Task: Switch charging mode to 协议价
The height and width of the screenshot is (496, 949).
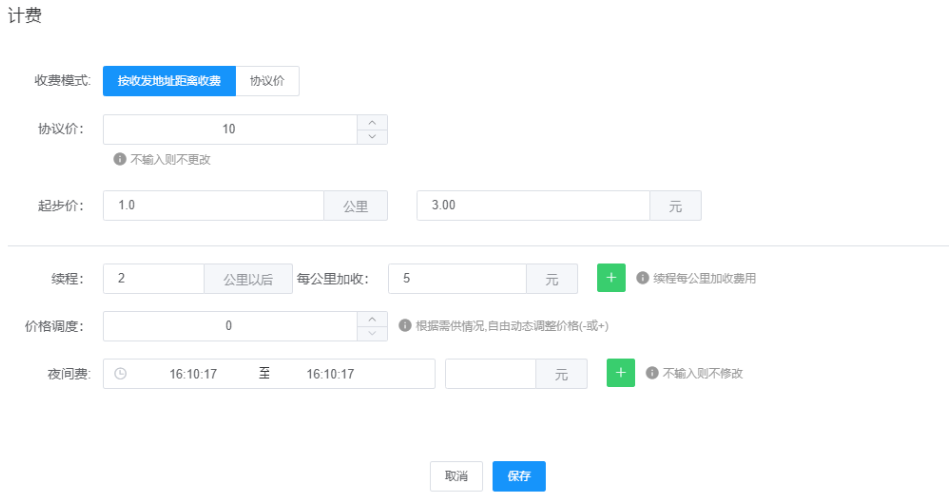Action: 267,81
